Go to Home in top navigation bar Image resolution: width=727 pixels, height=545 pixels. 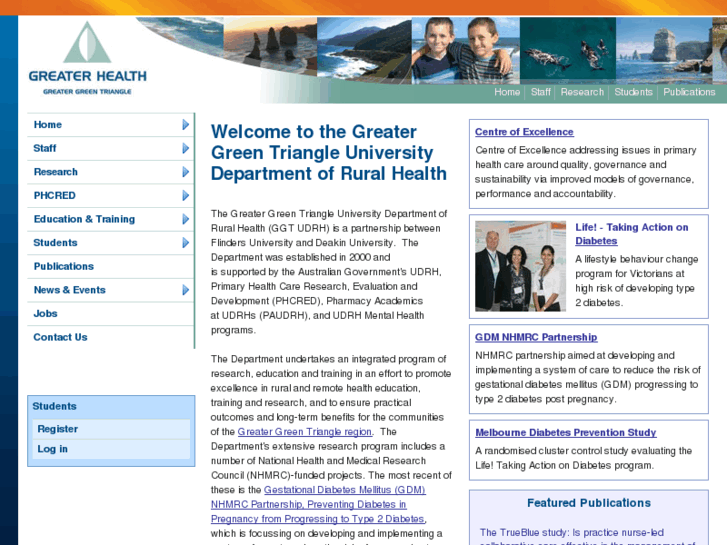pyautogui.click(x=507, y=92)
